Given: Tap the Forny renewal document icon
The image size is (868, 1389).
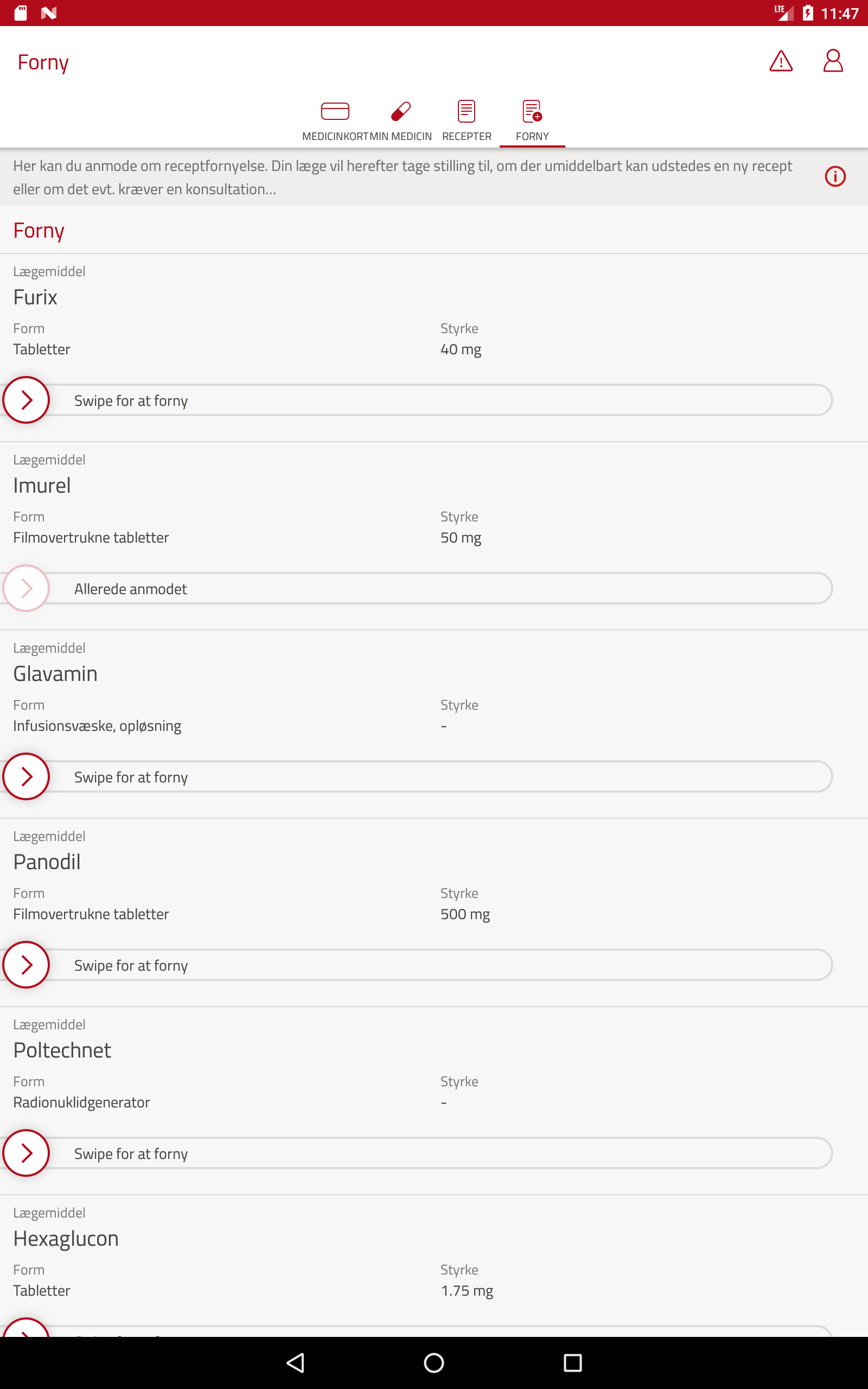Looking at the screenshot, I should 532,111.
